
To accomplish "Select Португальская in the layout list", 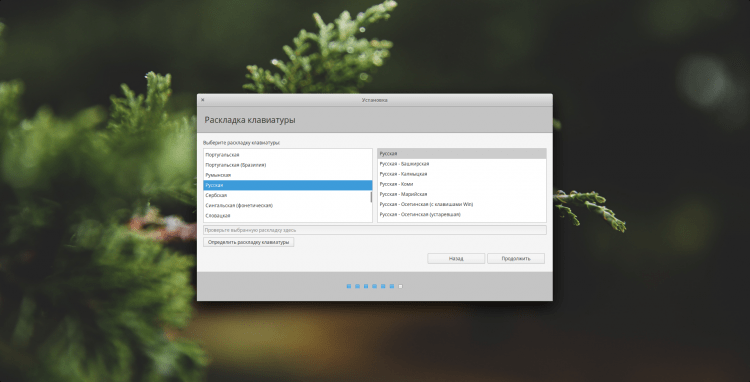I will pos(287,155).
